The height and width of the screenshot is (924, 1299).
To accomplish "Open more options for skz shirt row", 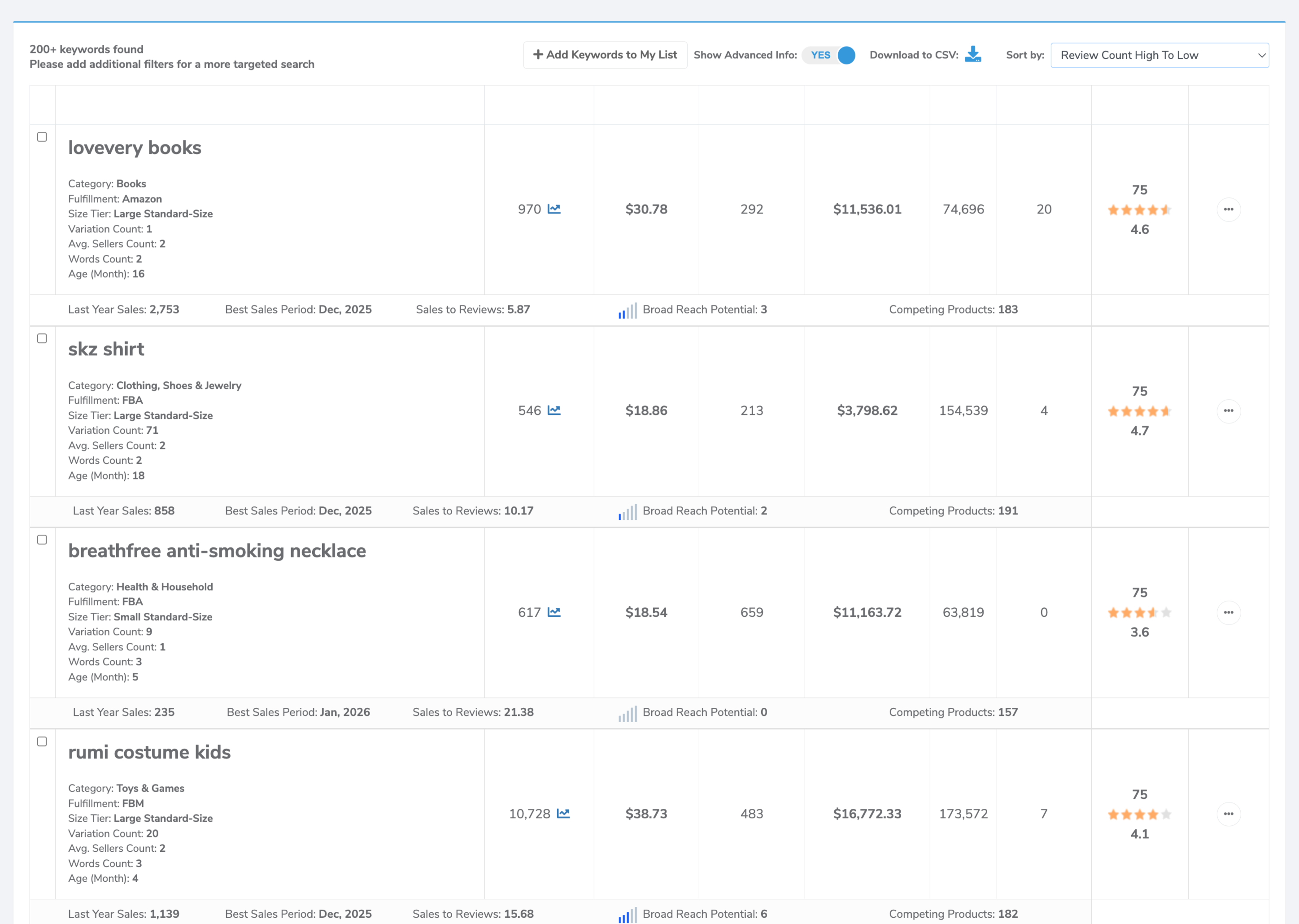I will [1229, 411].
